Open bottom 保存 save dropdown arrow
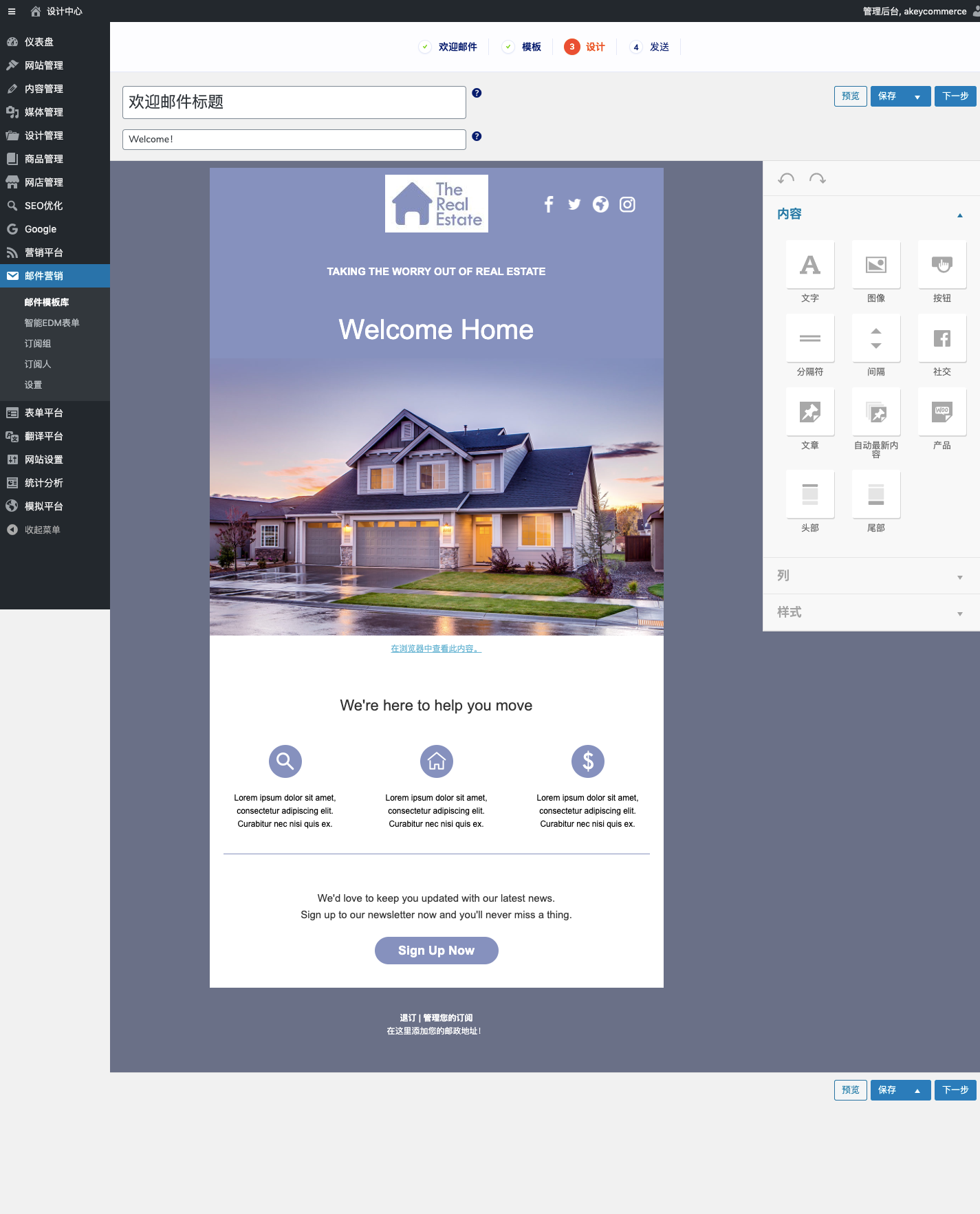This screenshot has height=1214, width=980. 917,1091
